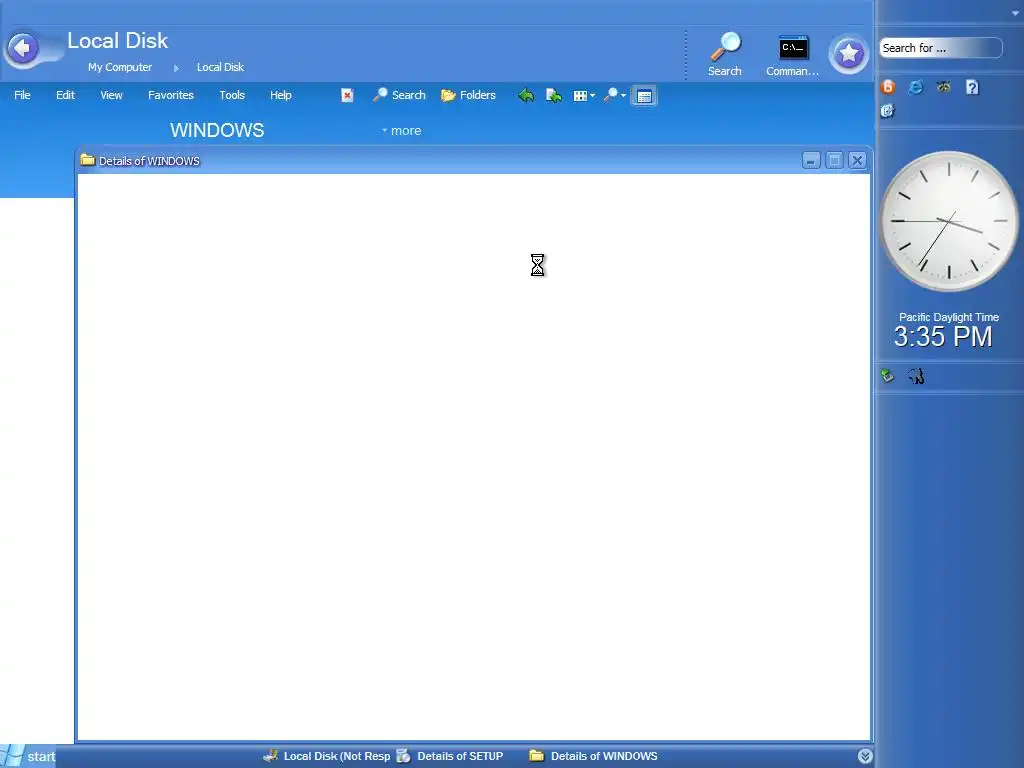Click the 'Search for ...' sidebar field
Image resolution: width=1024 pixels, height=768 pixels.
(x=940, y=48)
